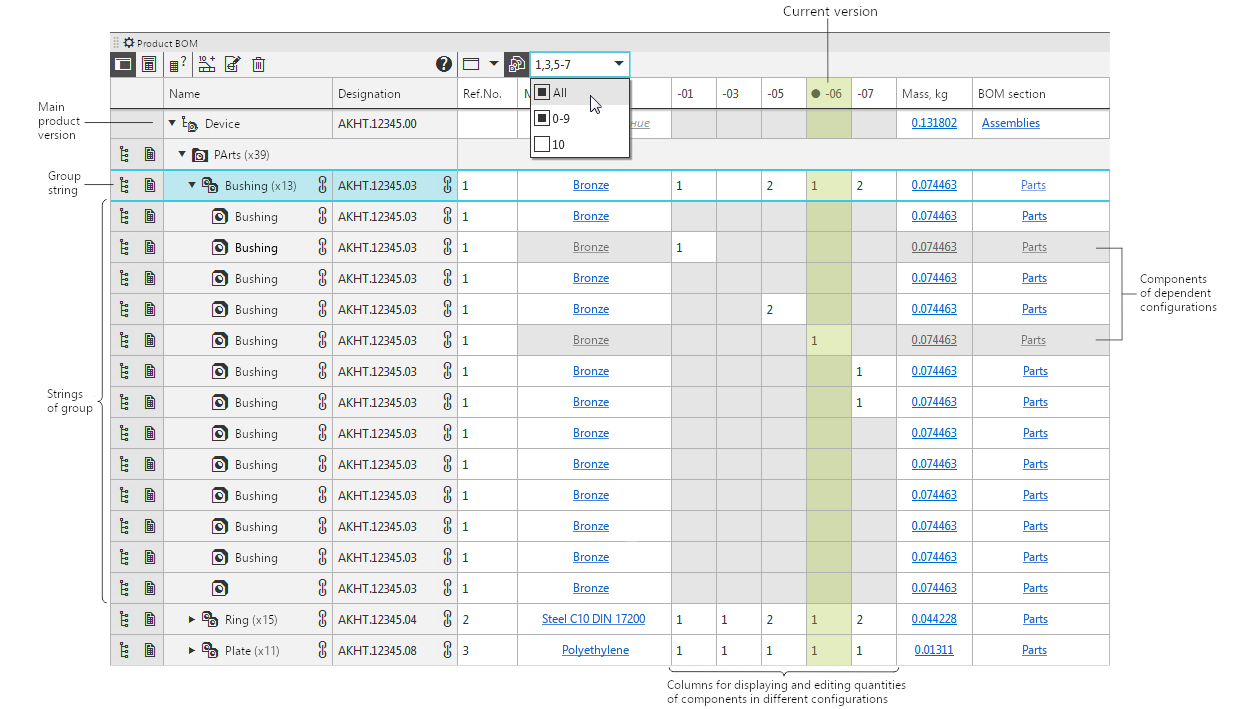Select the current version -06 column header

[x=828, y=94]
